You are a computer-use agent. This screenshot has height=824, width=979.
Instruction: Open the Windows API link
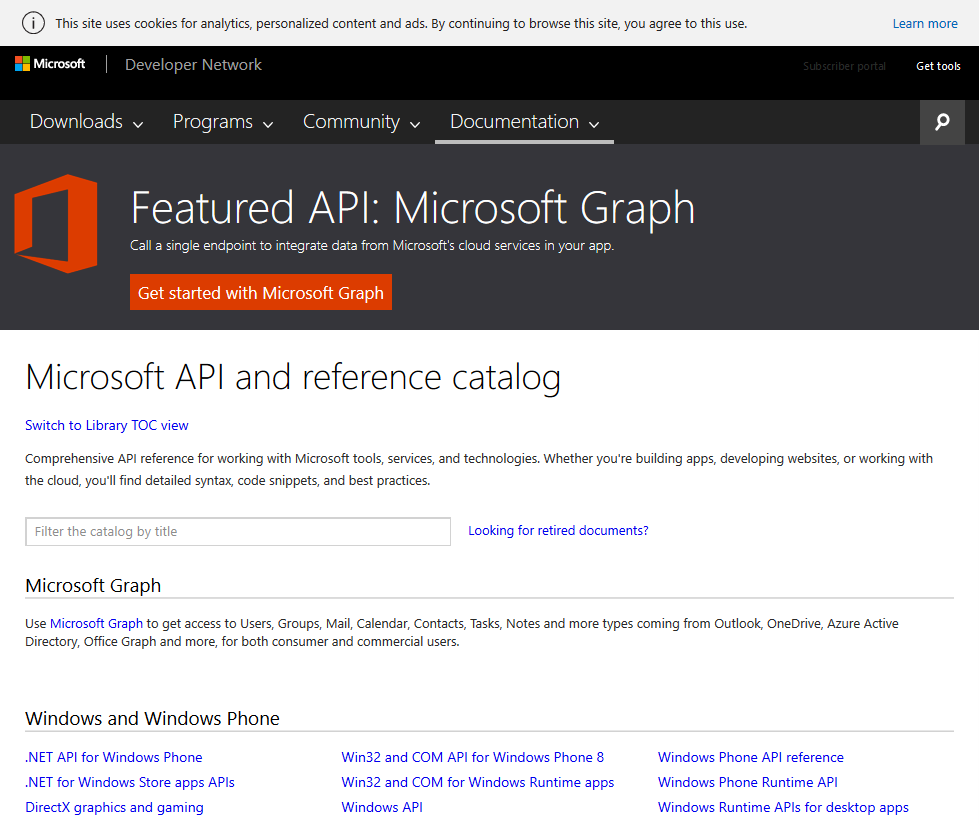(x=382, y=807)
